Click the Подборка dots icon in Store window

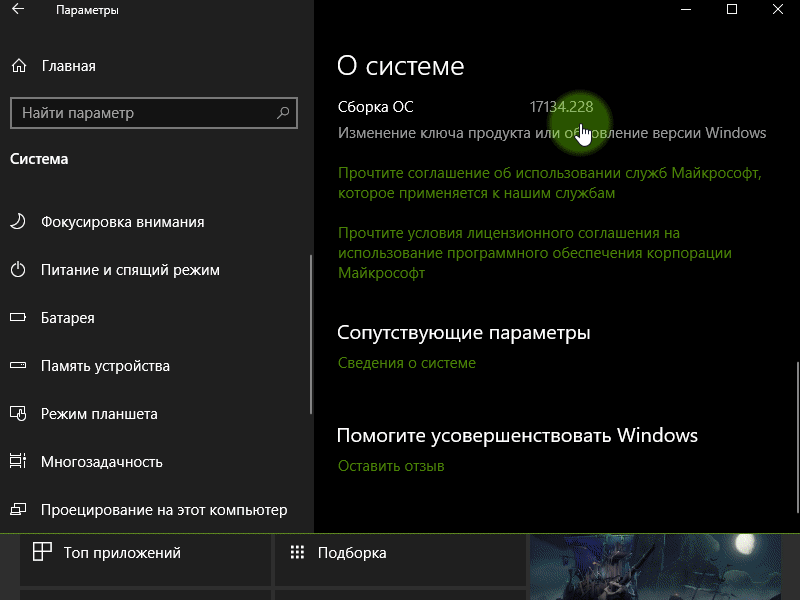(297, 552)
